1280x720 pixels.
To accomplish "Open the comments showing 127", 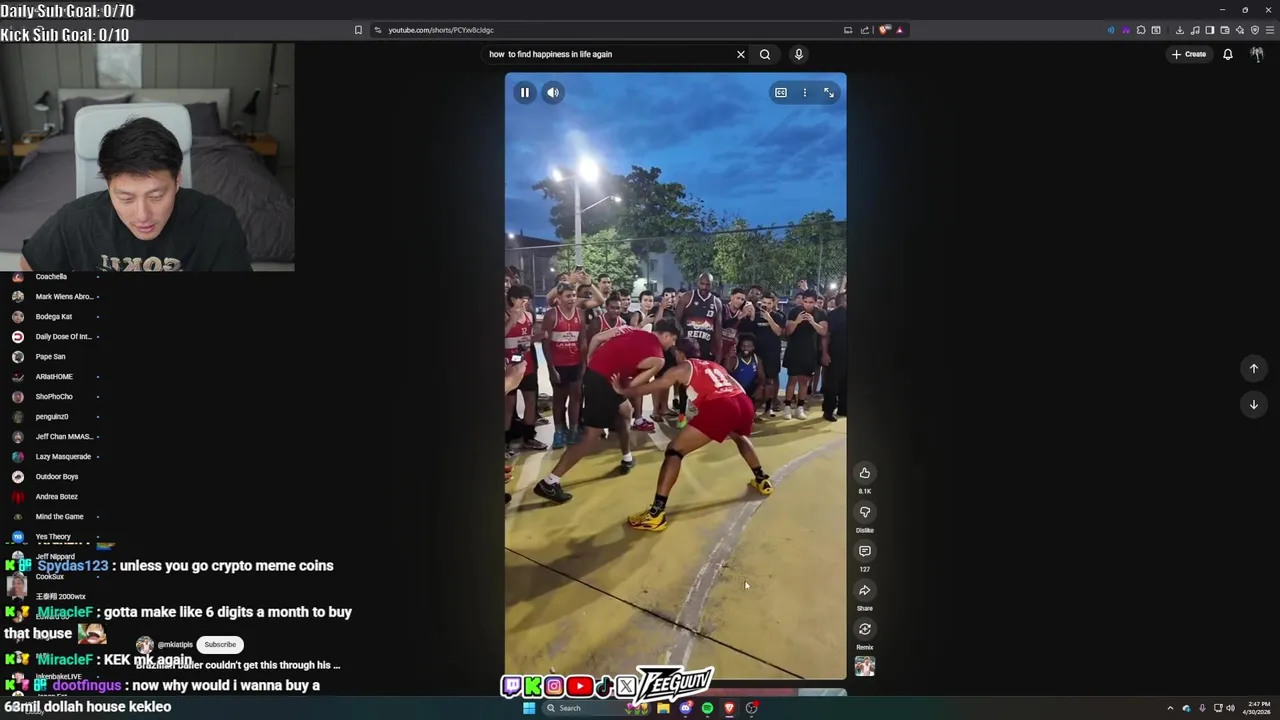I will point(865,551).
